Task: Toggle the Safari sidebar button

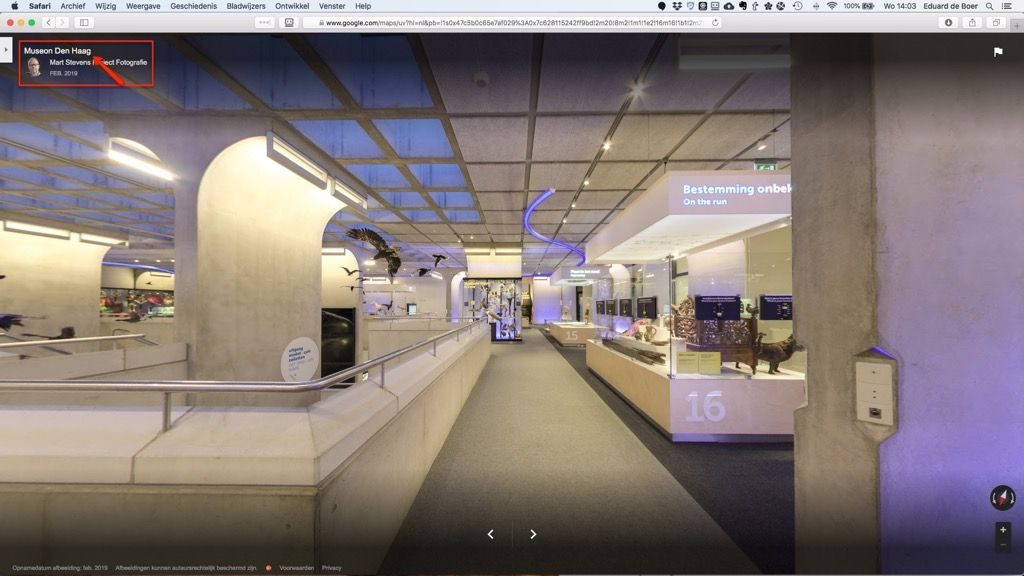Action: click(x=84, y=22)
